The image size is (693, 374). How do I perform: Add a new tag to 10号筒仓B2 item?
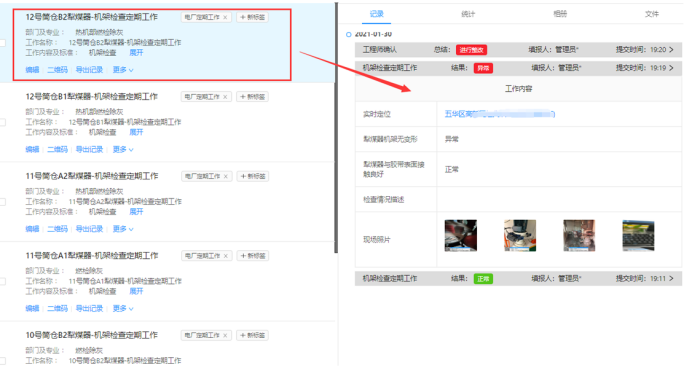(252, 336)
